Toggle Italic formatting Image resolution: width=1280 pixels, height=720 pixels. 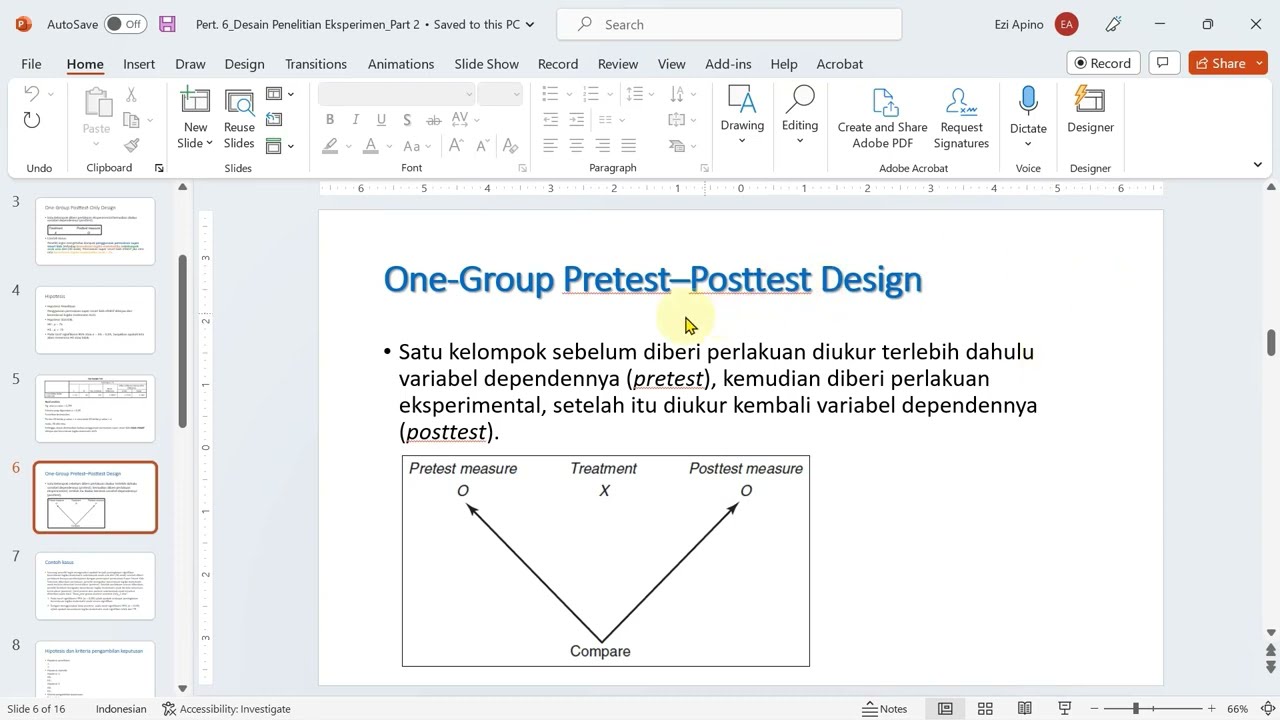[355, 120]
